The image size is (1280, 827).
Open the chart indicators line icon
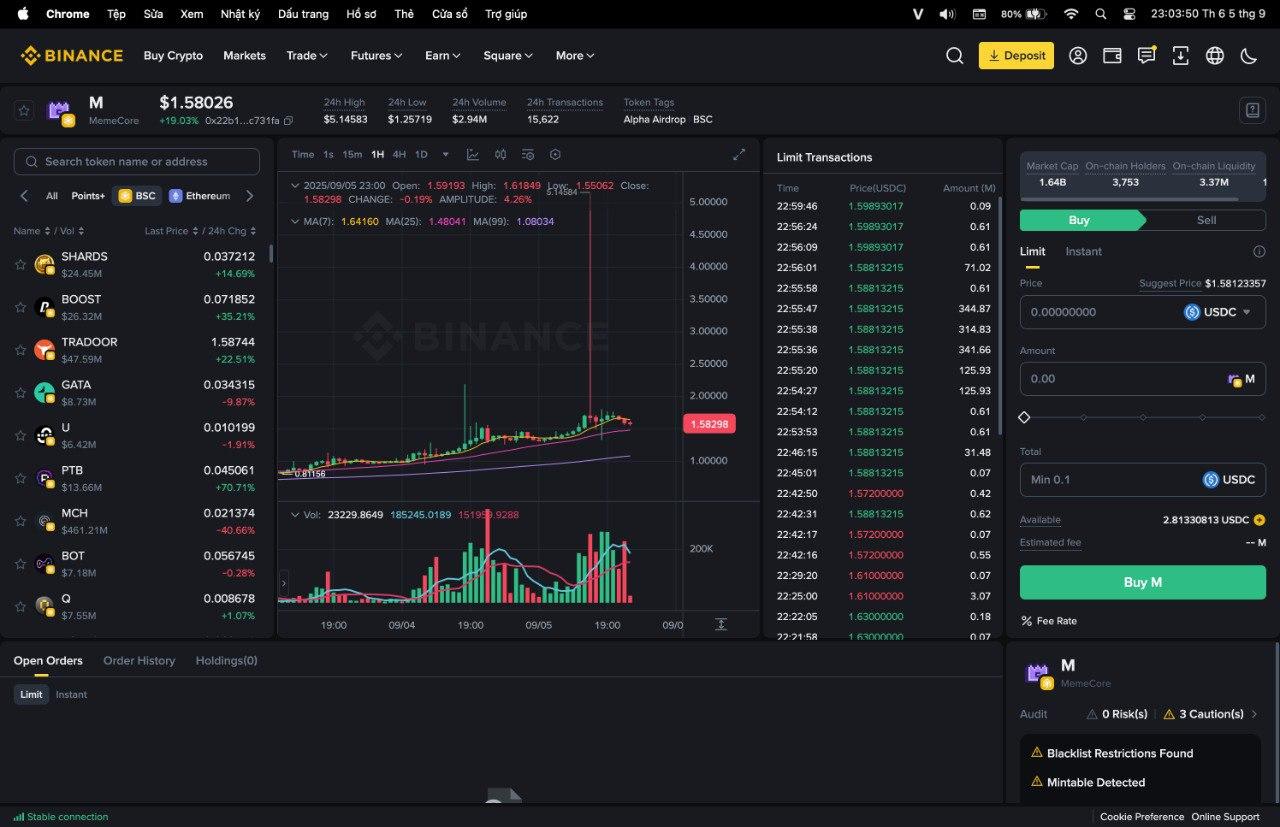coord(473,155)
